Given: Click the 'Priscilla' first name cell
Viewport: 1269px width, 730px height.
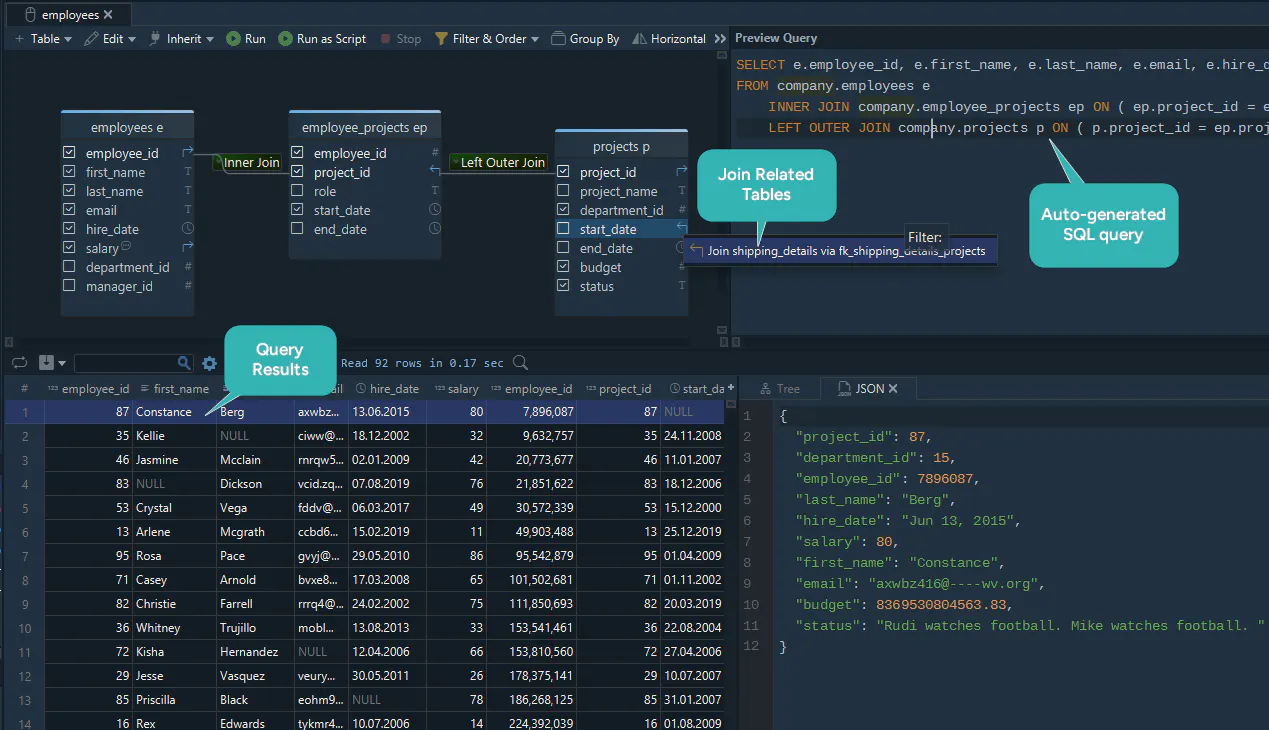Looking at the screenshot, I should [174, 700].
